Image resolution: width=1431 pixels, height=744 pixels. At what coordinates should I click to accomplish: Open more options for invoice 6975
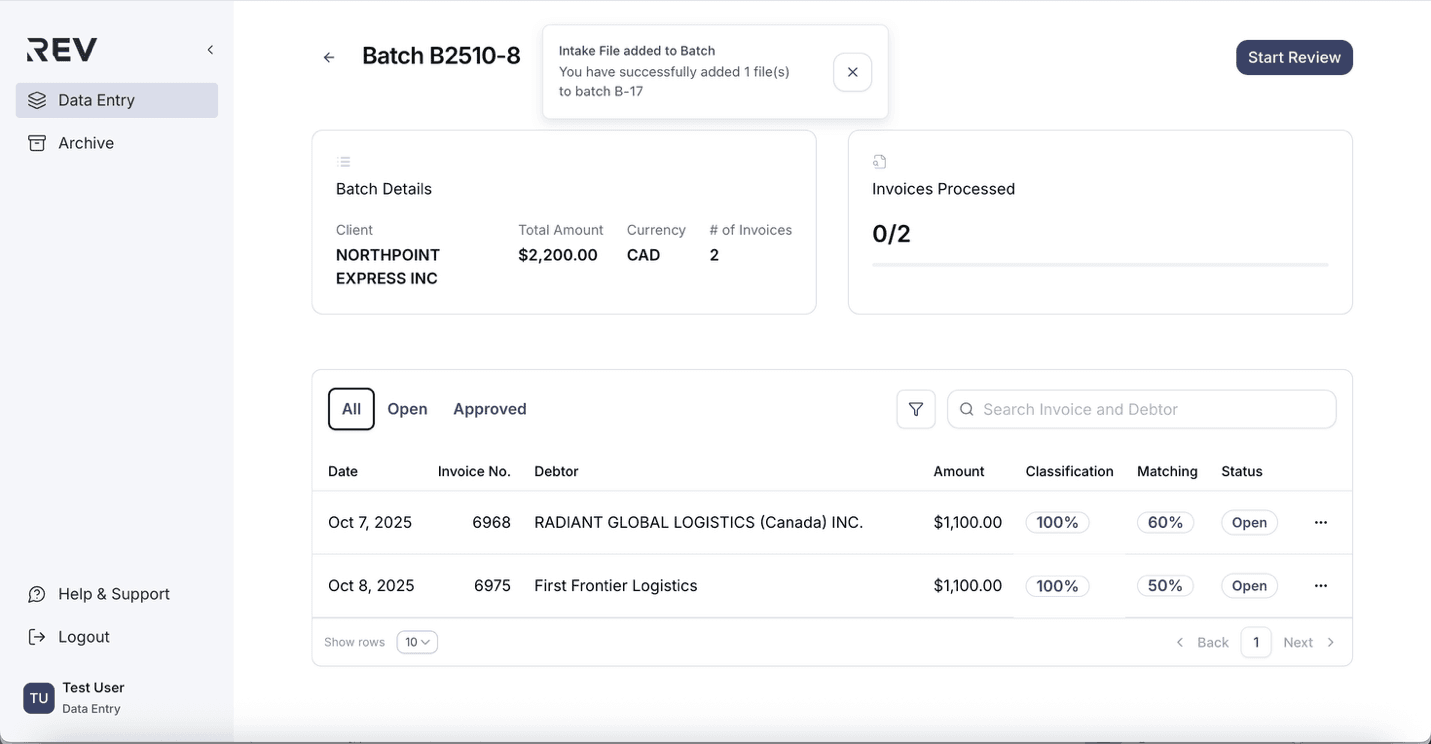click(x=1320, y=585)
